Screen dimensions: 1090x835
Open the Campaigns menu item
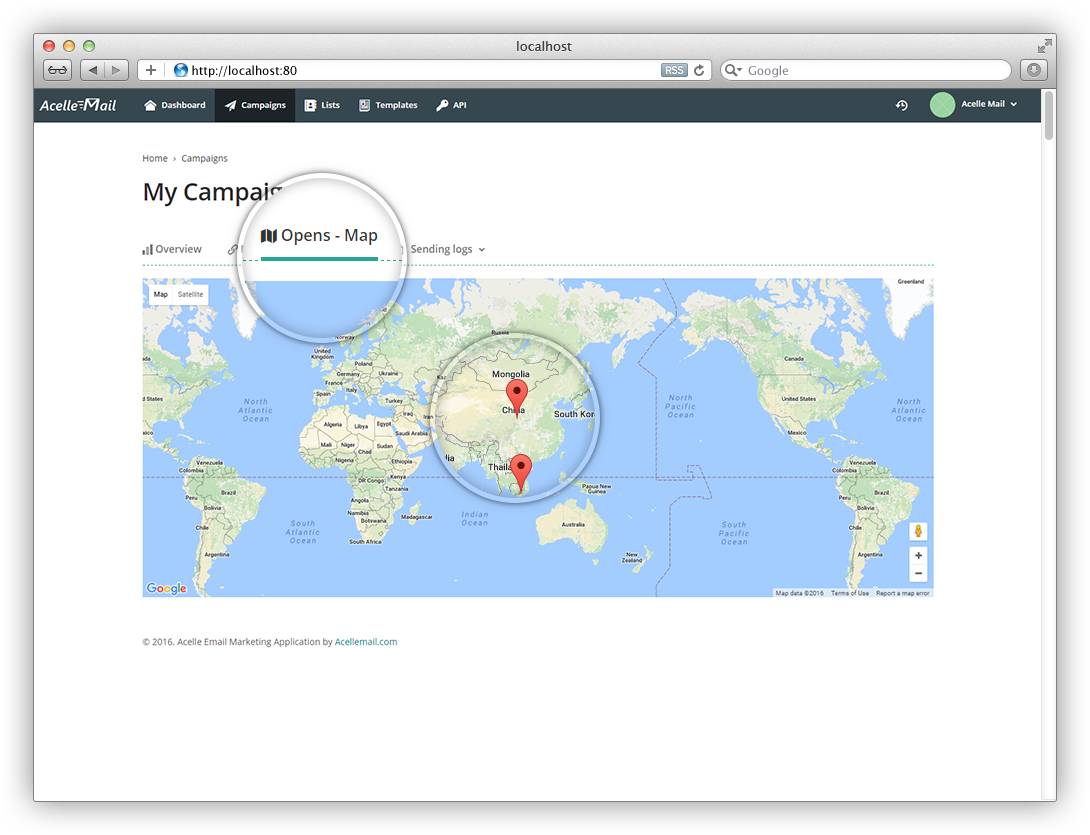(x=255, y=105)
